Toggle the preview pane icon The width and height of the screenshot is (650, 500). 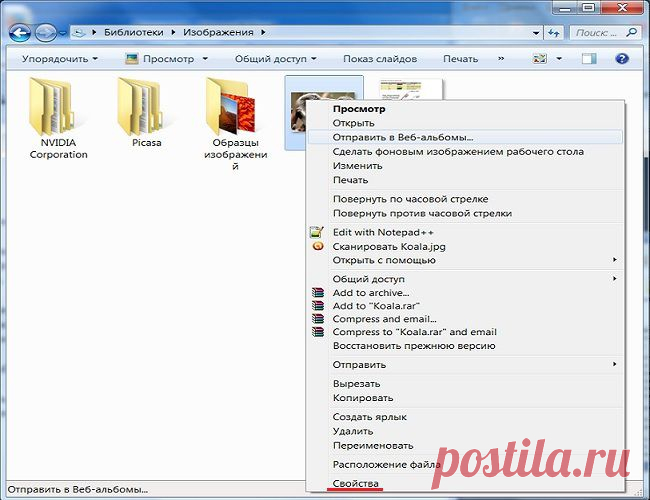pyautogui.click(x=589, y=59)
